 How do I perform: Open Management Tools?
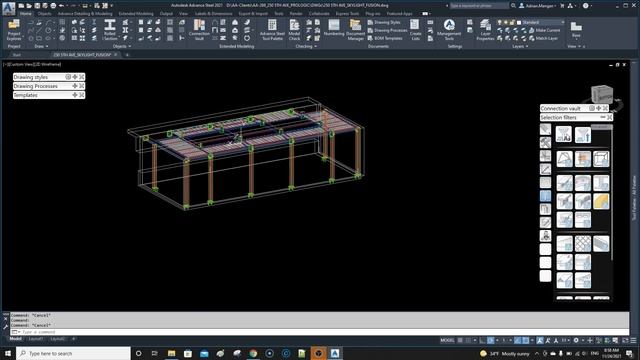[x=449, y=29]
